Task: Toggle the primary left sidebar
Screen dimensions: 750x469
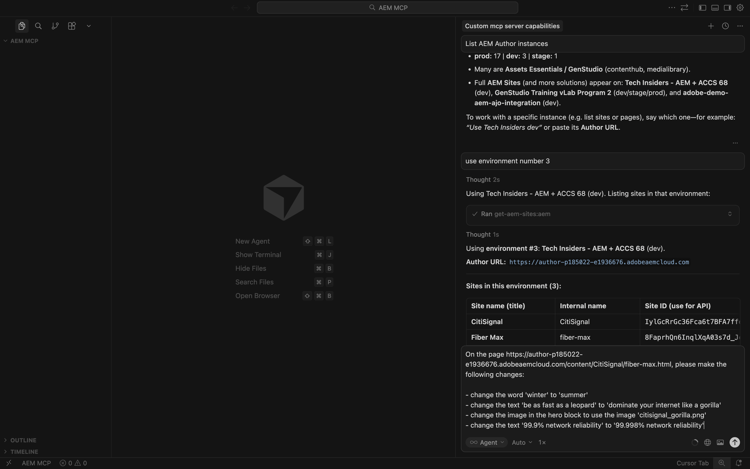Action: coord(702,8)
